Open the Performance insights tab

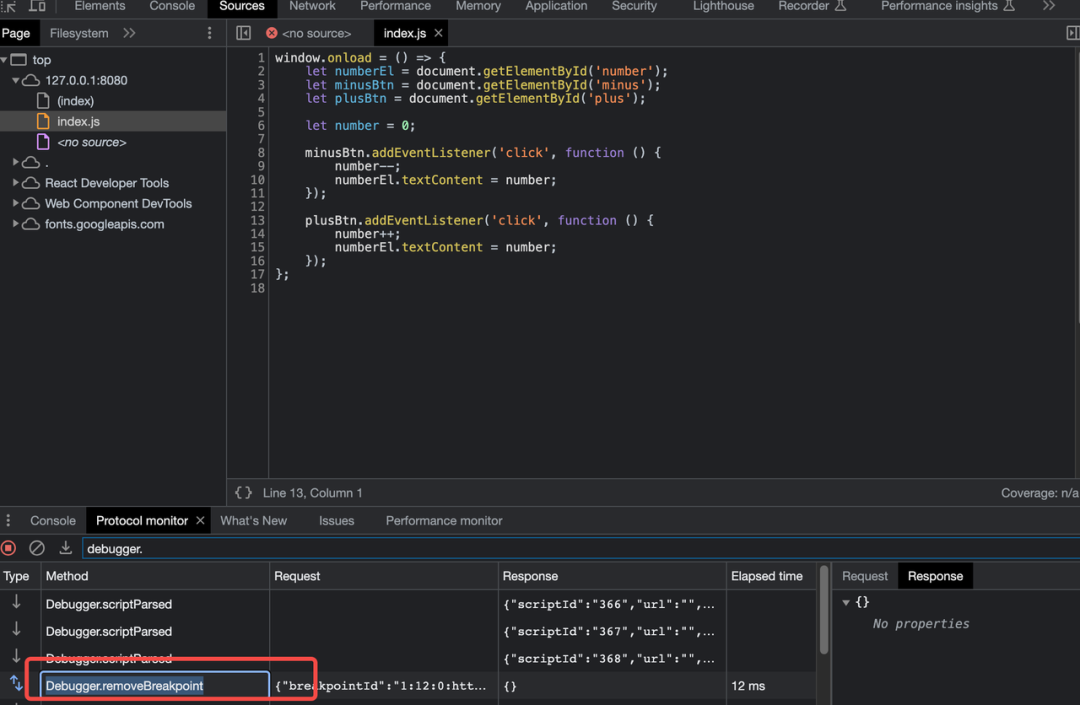coord(948,6)
